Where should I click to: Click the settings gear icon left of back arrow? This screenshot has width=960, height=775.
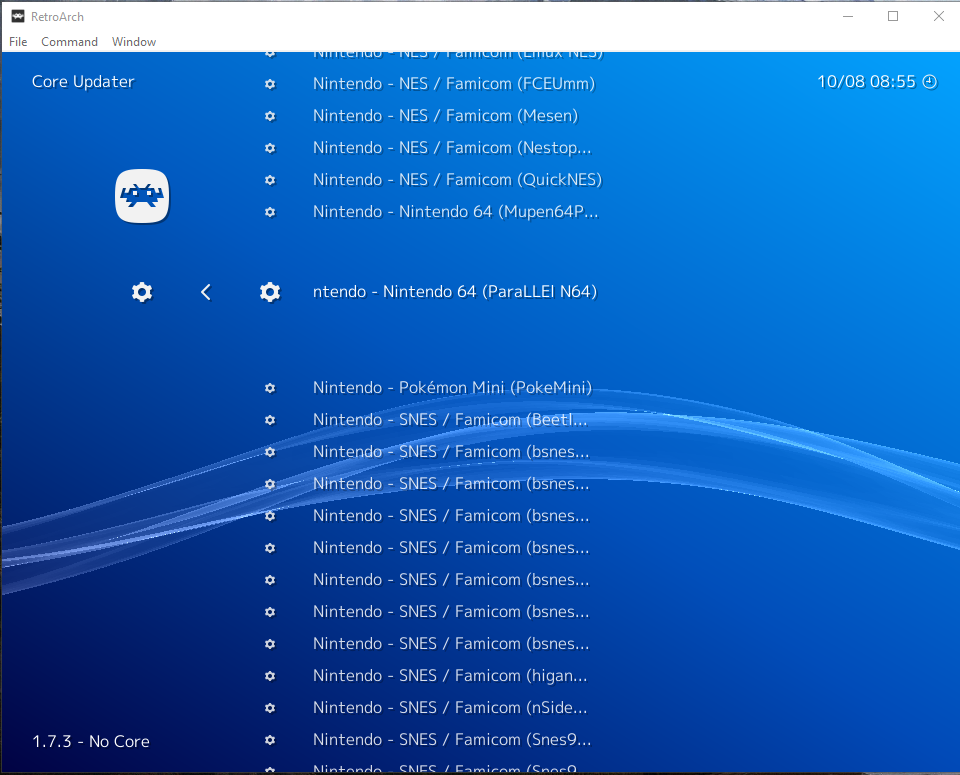(x=142, y=292)
